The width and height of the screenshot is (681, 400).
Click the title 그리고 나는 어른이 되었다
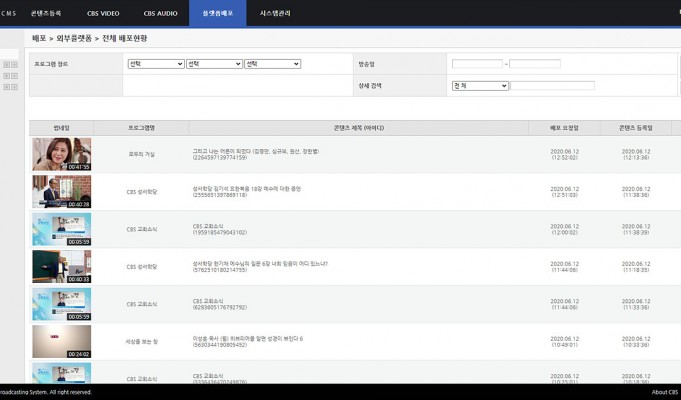(255, 151)
